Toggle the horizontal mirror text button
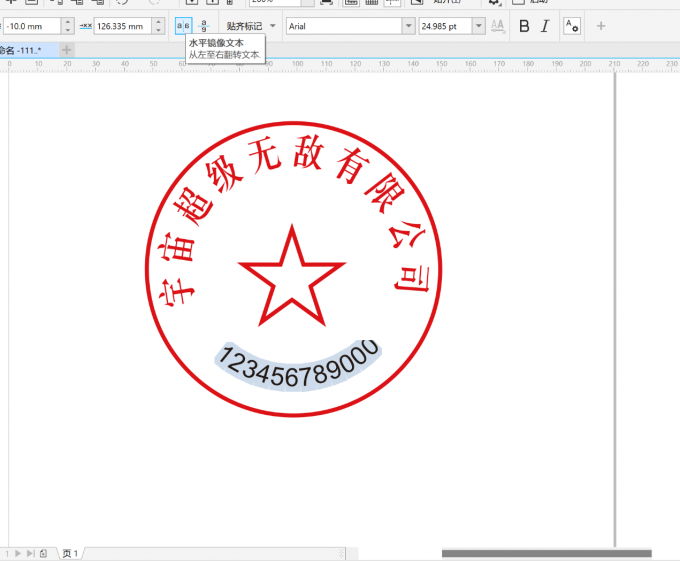This screenshot has width=680, height=561. pos(183,26)
